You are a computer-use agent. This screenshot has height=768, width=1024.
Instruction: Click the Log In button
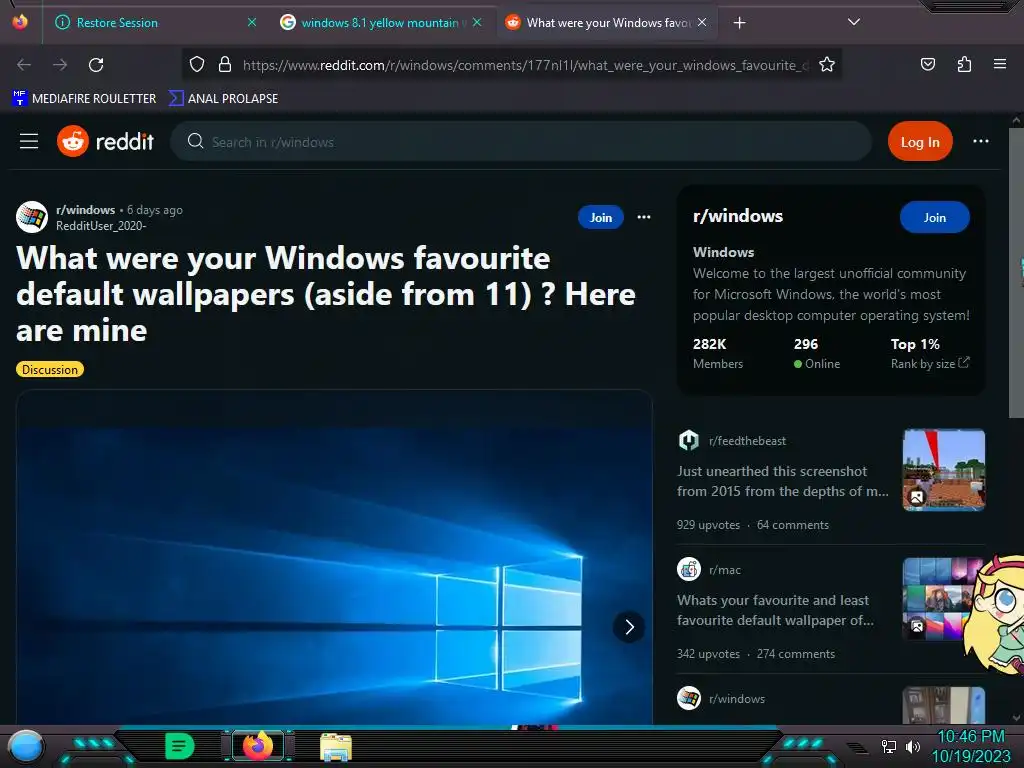(920, 141)
